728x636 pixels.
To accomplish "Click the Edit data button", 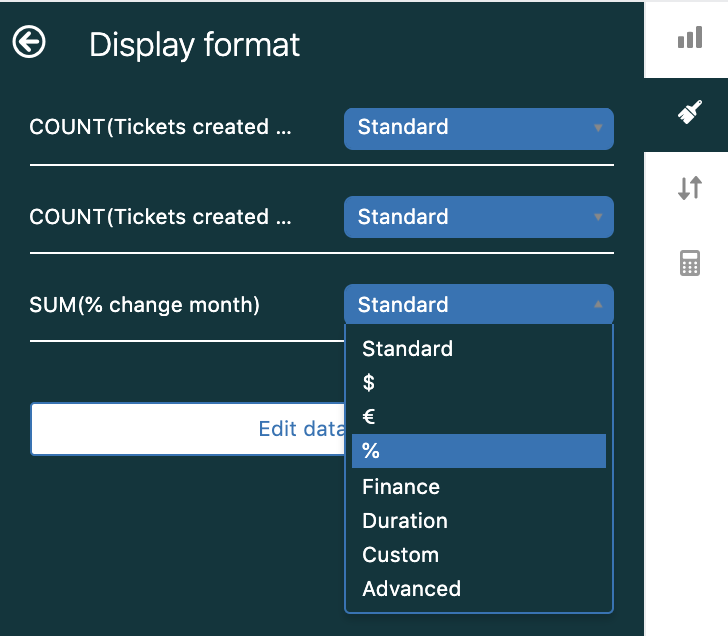I will pyautogui.click(x=188, y=429).
